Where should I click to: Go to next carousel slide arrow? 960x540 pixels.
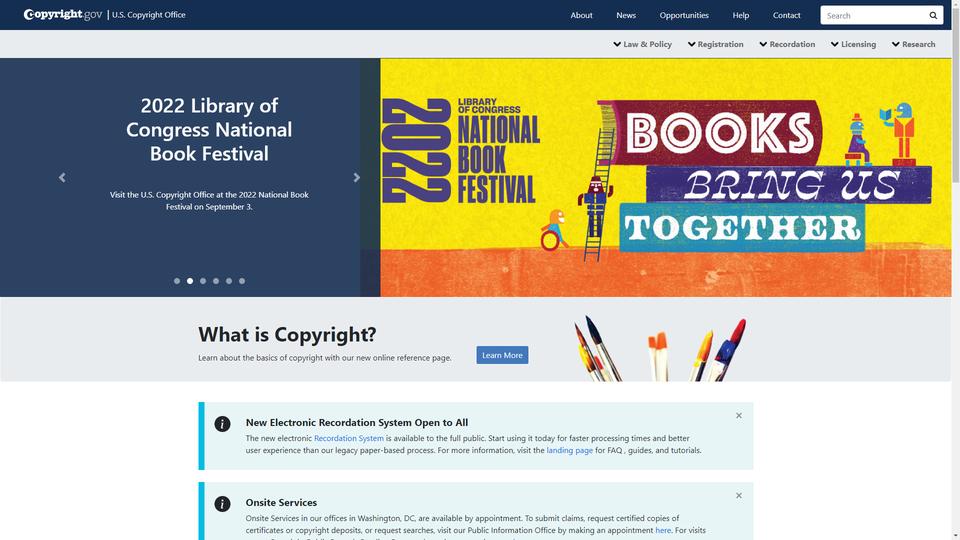pyautogui.click(x=356, y=178)
